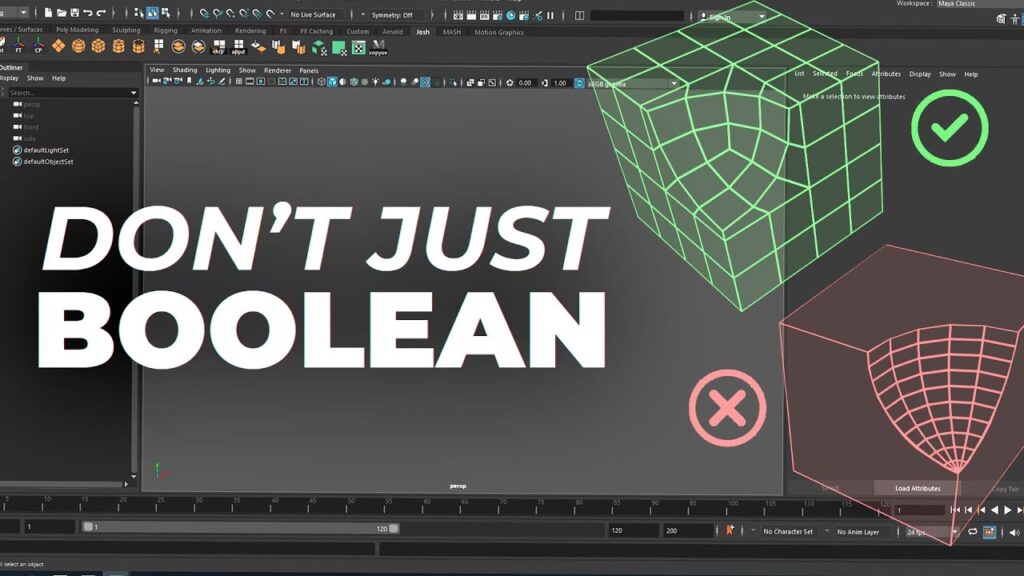
Task: Toggle the color management icon beside sRGB gamma
Action: pyautogui.click(x=579, y=83)
